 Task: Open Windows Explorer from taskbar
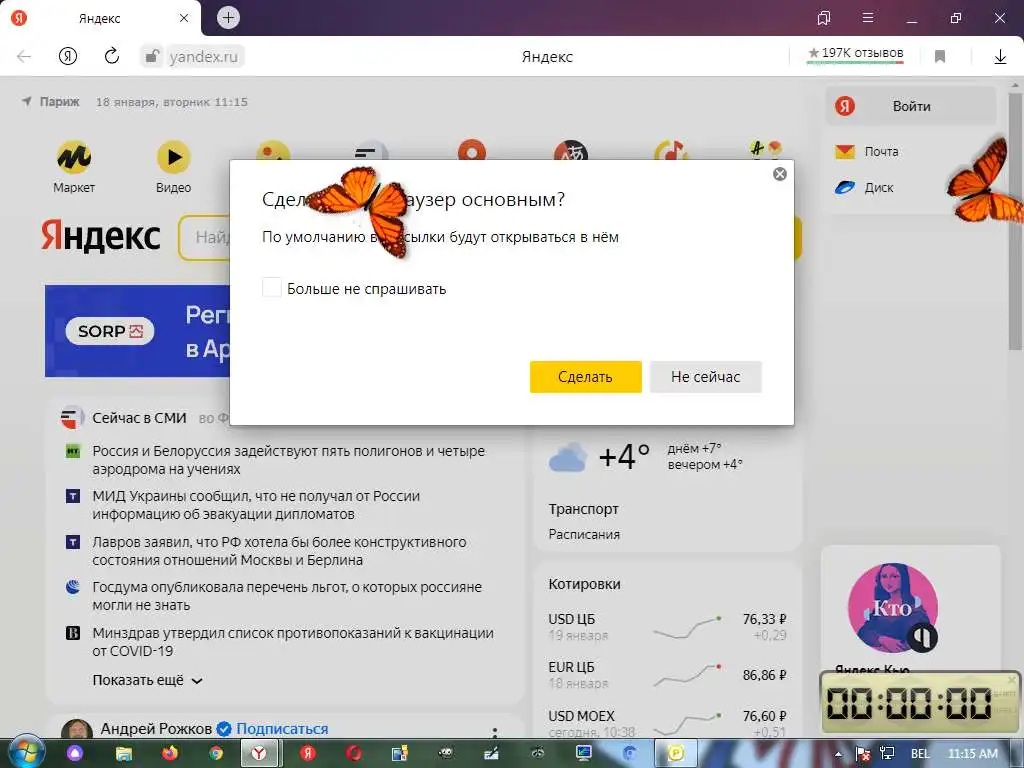point(123,753)
